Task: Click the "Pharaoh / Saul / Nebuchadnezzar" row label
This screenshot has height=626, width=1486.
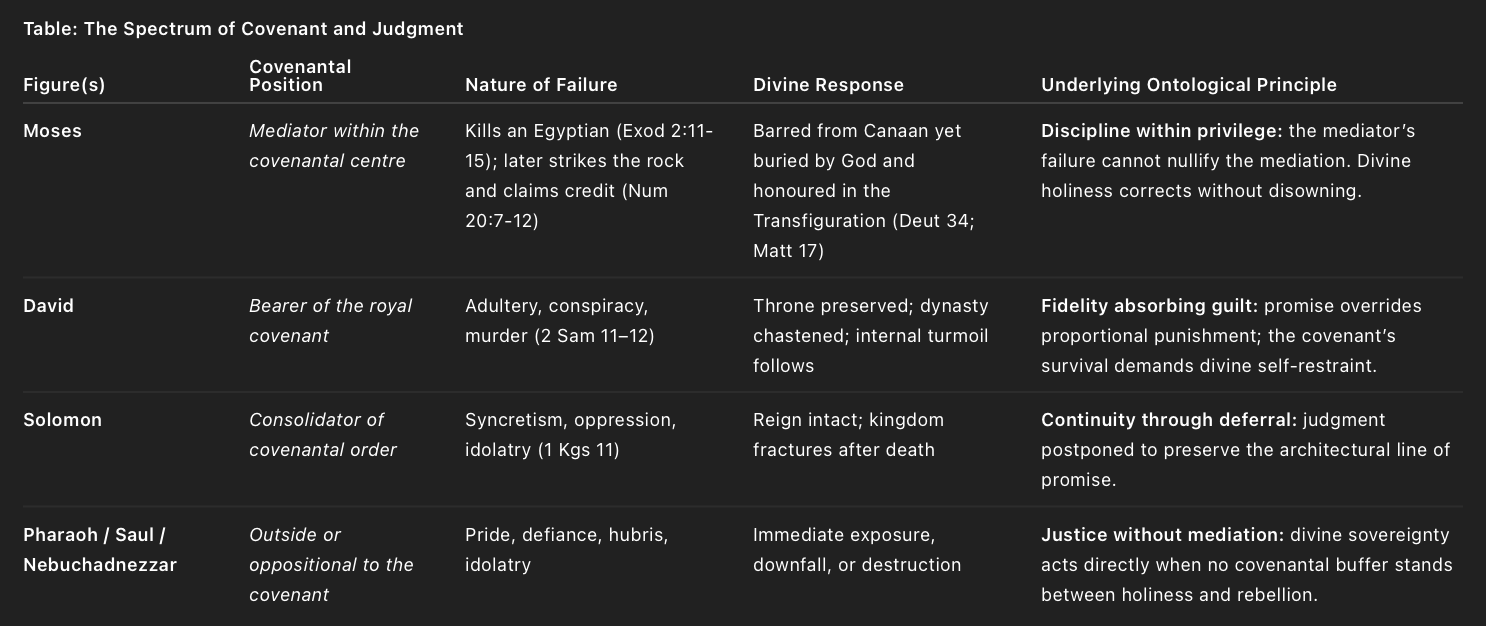Action: click(x=99, y=550)
